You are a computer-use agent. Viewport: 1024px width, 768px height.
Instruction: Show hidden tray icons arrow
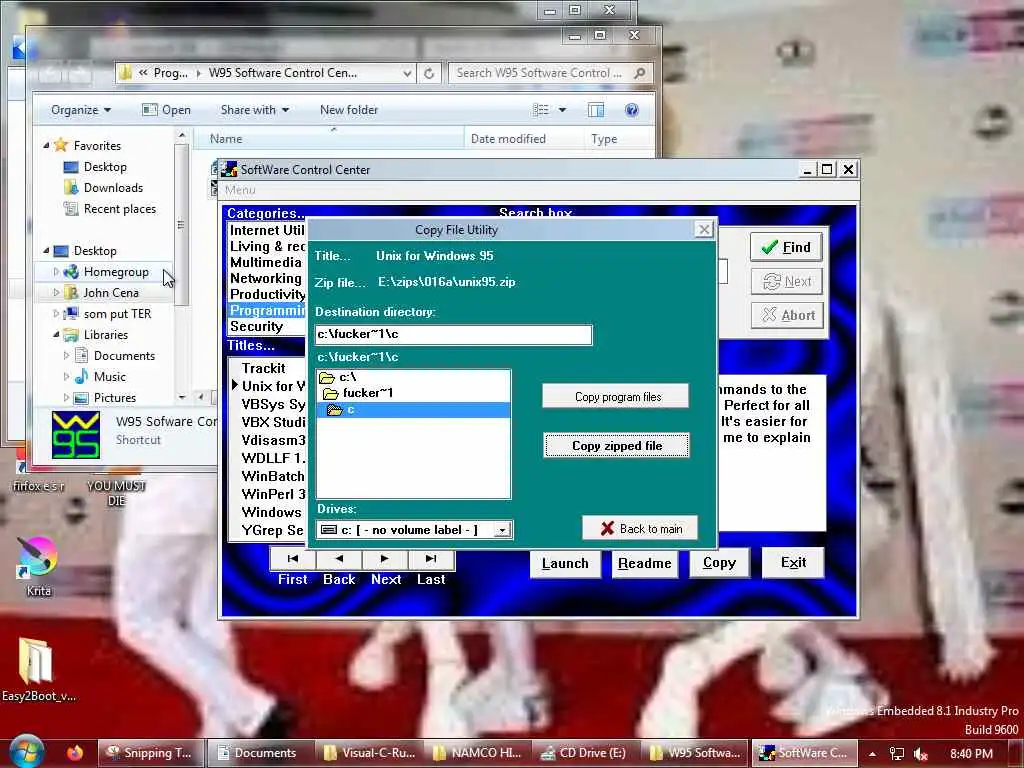click(872, 754)
